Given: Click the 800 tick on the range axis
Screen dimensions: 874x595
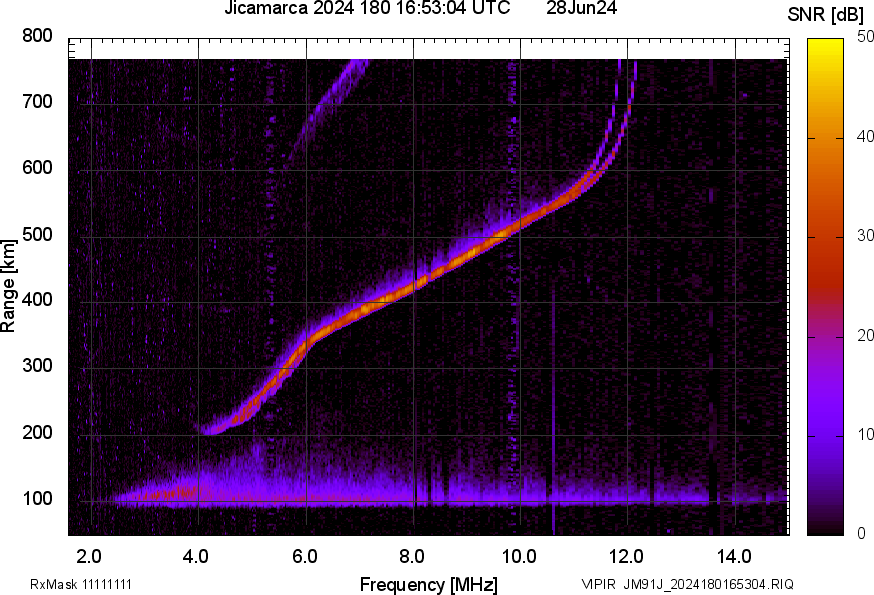Looking at the screenshot, I should click(x=36, y=36).
